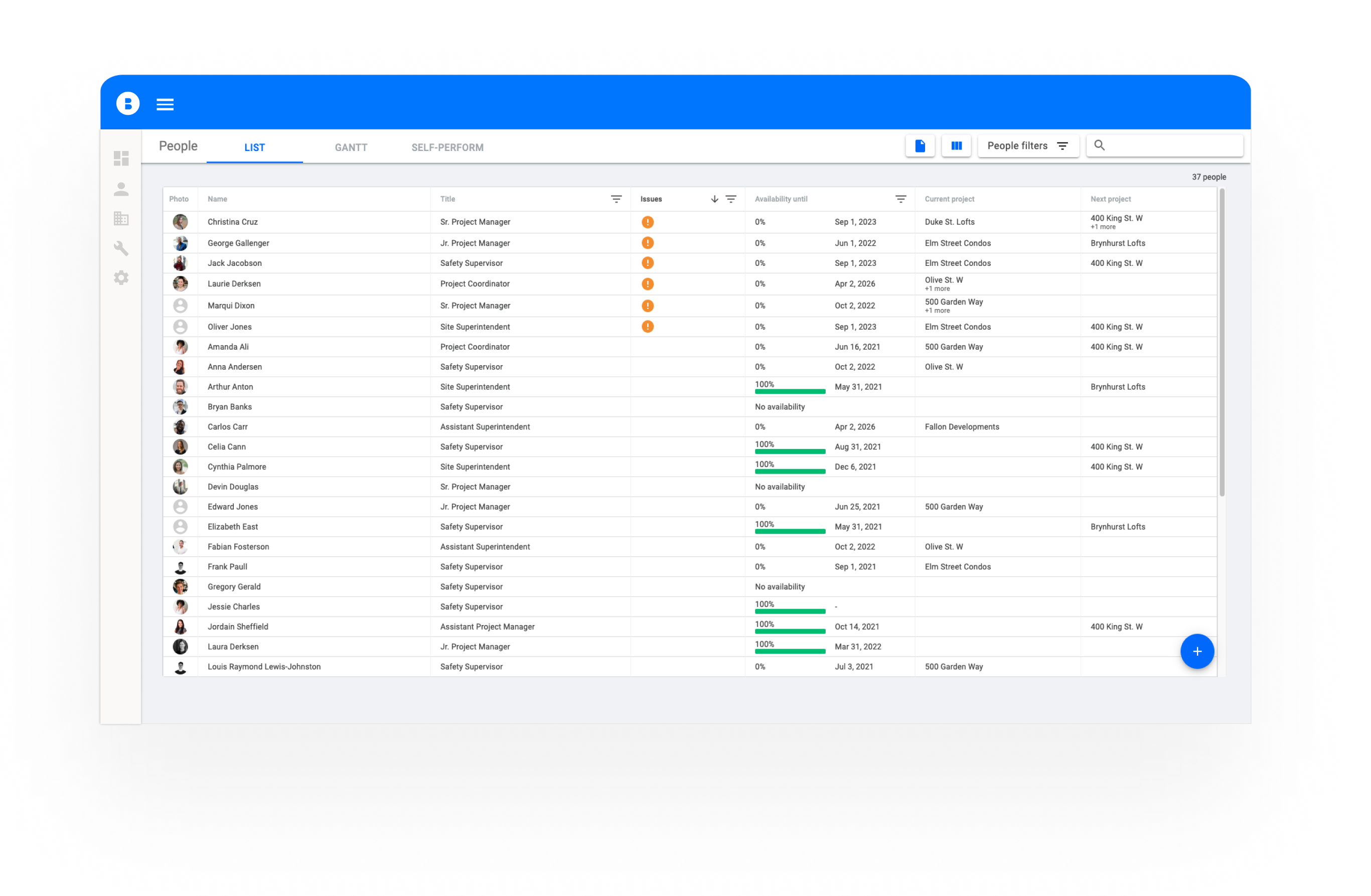Click the blue B logo
Viewport: 1371px width, 896px height.
[128, 104]
